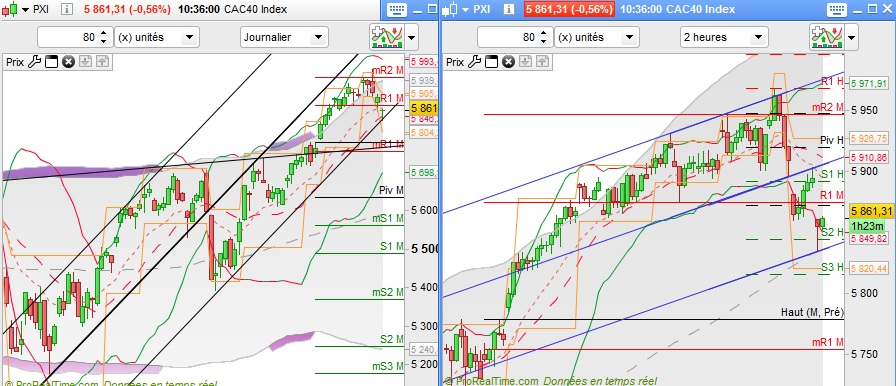Click the Prix label in daily chart
Screen dimensions: 896x386
coord(15,62)
